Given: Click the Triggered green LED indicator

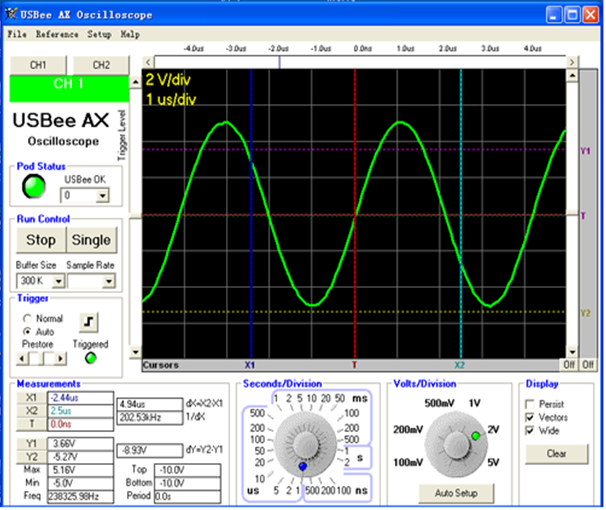Looking at the screenshot, I should click(x=93, y=358).
